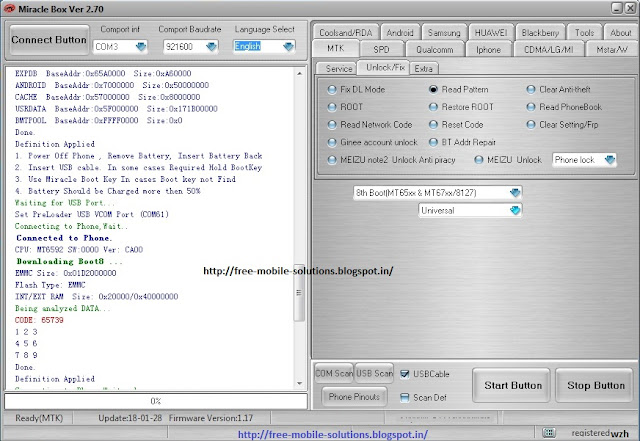640x441 pixels.
Task: Click the Firmware Version:1.17 status text
Action: click(x=211, y=418)
